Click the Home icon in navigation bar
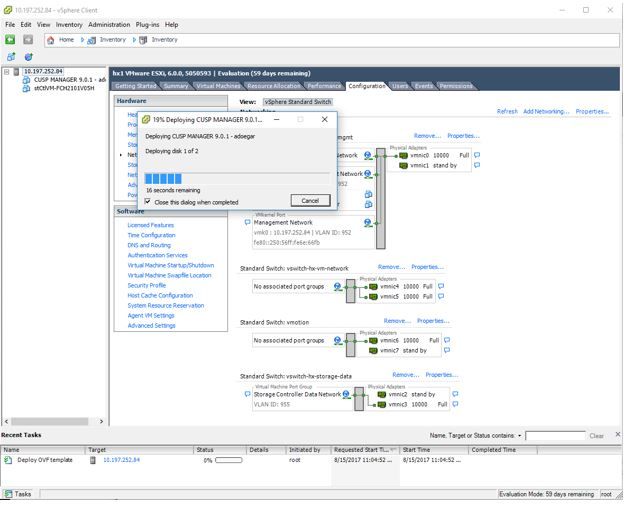624x505 pixels. [51, 40]
